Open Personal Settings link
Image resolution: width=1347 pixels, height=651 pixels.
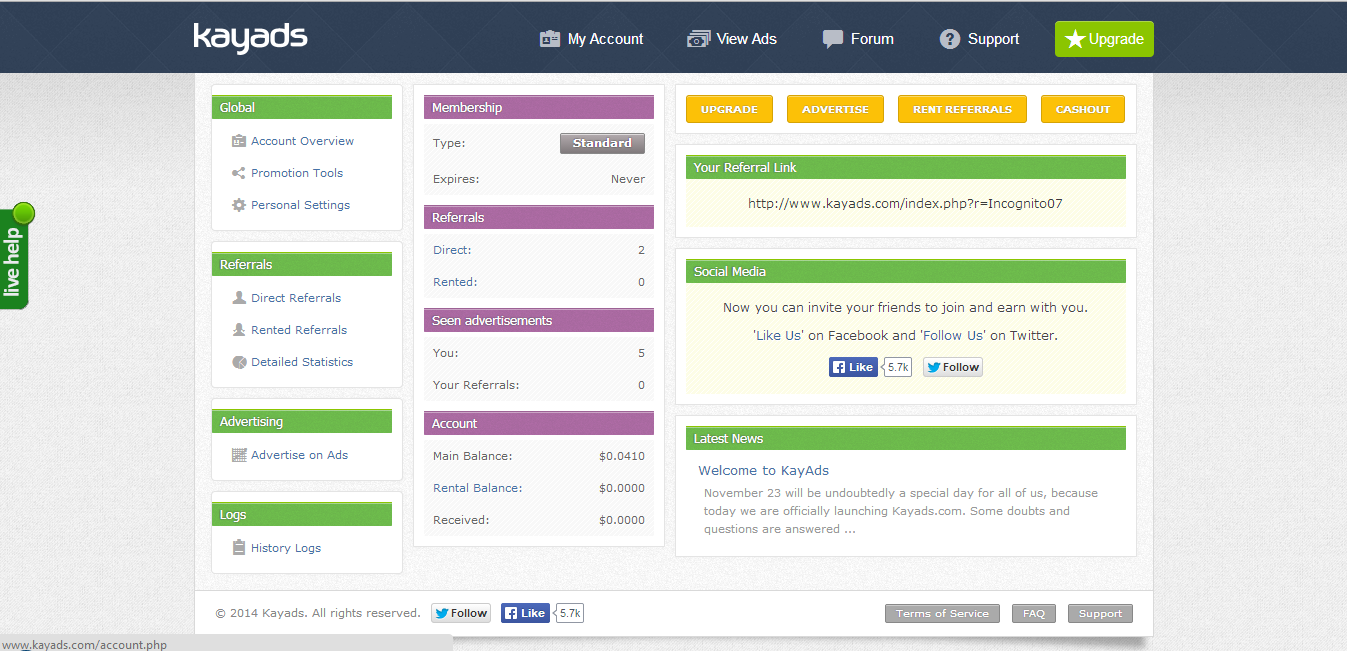[x=300, y=205]
